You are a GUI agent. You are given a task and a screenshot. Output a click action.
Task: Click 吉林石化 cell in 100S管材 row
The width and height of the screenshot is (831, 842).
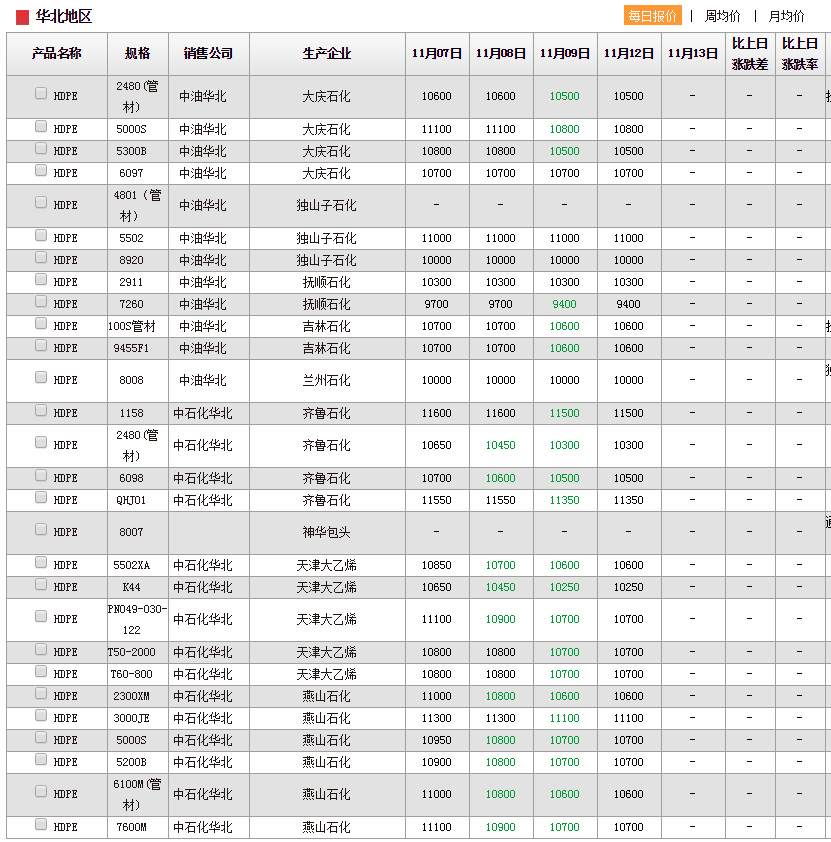[326, 326]
